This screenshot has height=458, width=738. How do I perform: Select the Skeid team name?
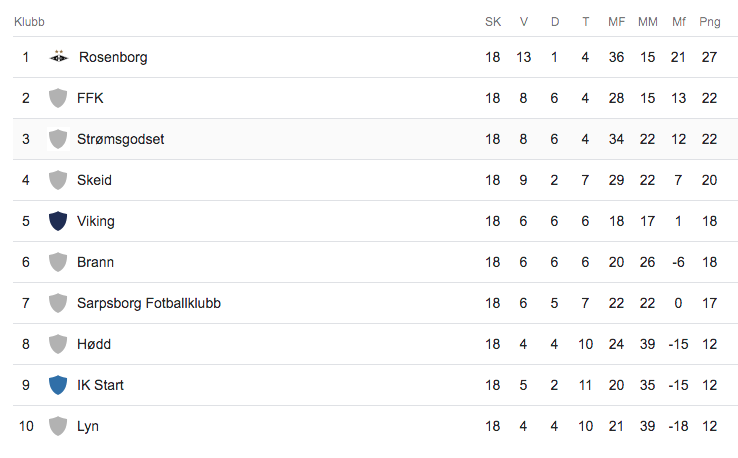(94, 180)
